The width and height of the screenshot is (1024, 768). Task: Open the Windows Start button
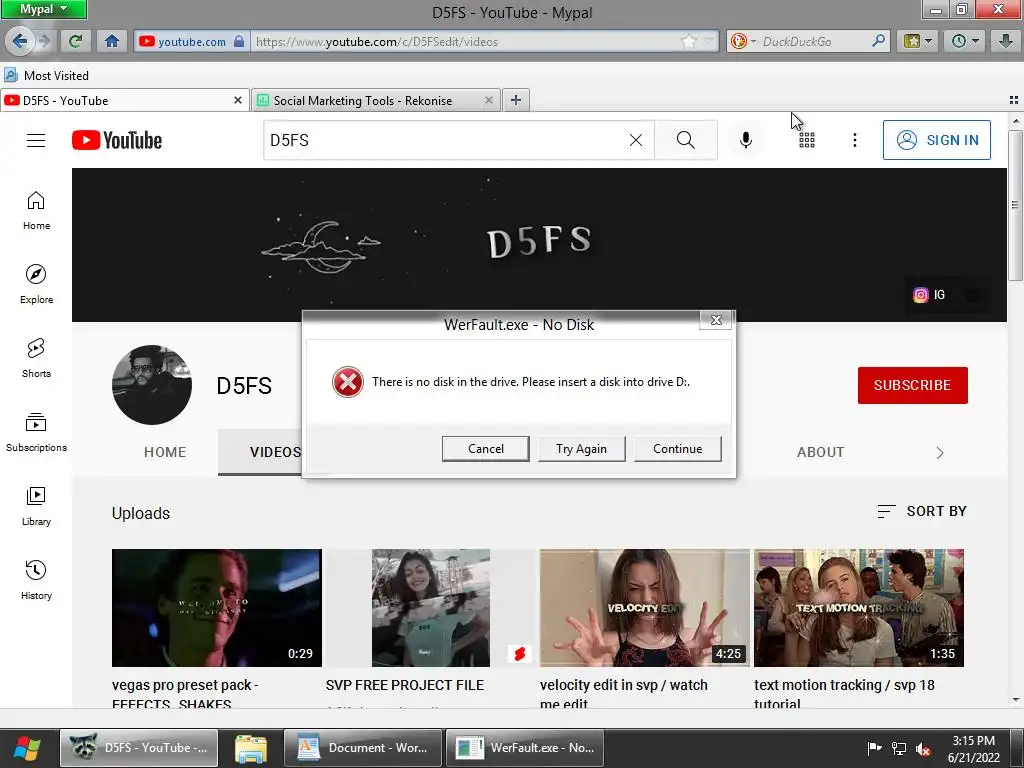27,748
